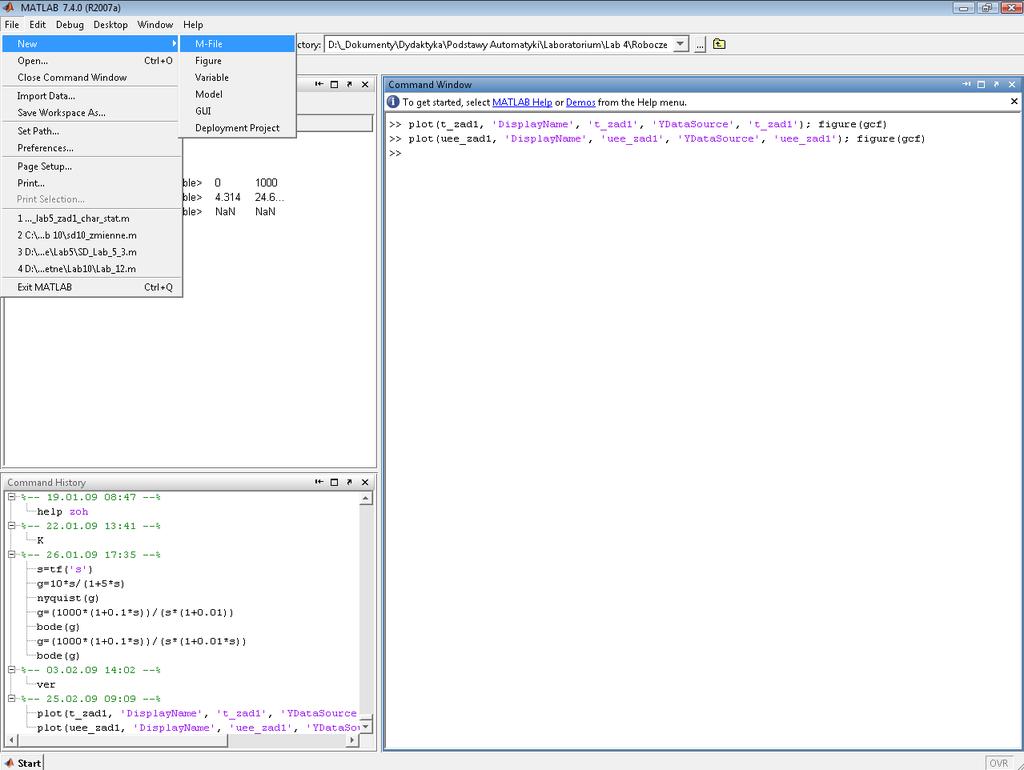The height and width of the screenshot is (770, 1024).
Task: Click the browse for folder '...' button
Action: (x=699, y=44)
